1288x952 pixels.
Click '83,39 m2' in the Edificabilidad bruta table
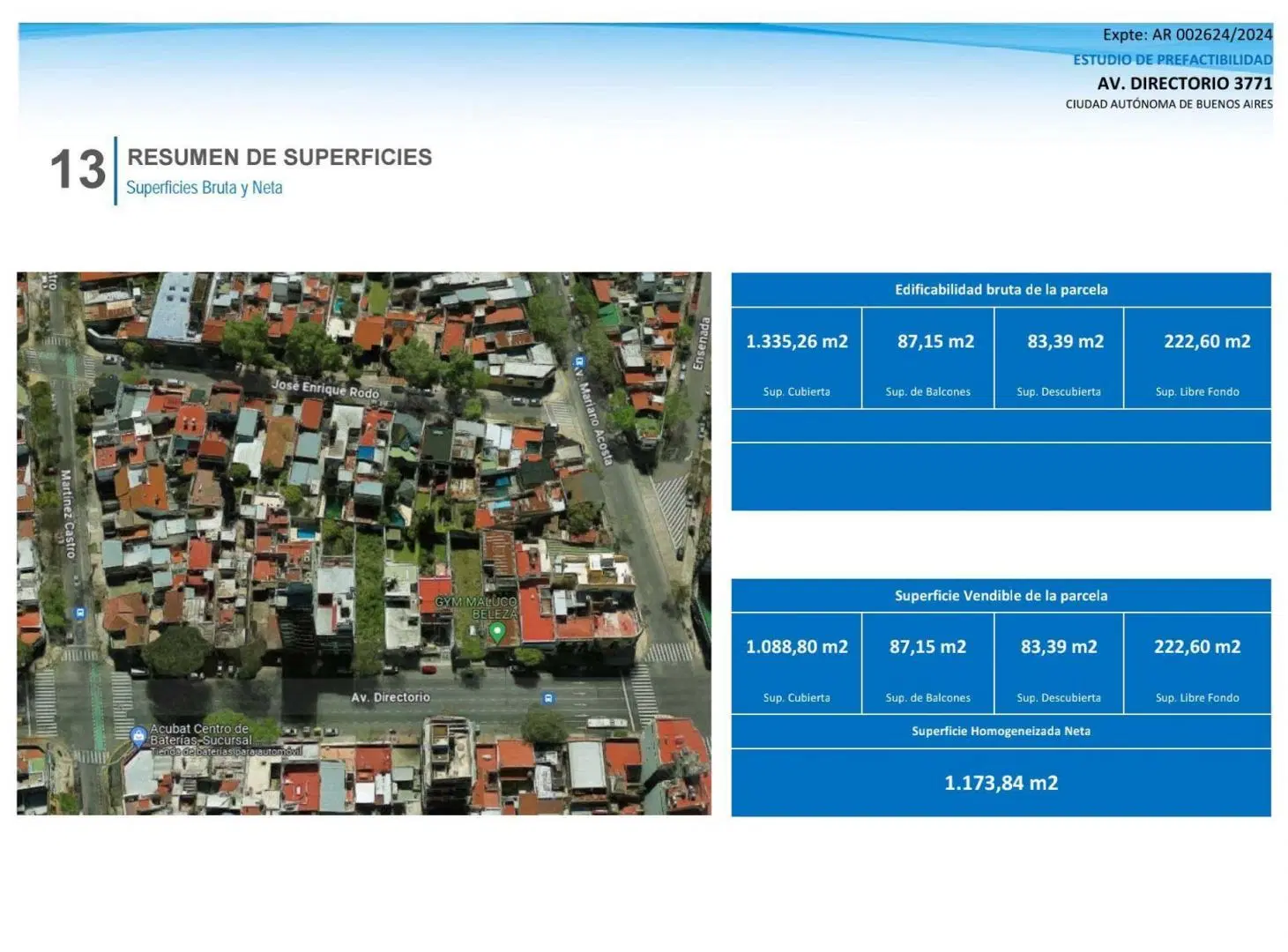(1065, 341)
